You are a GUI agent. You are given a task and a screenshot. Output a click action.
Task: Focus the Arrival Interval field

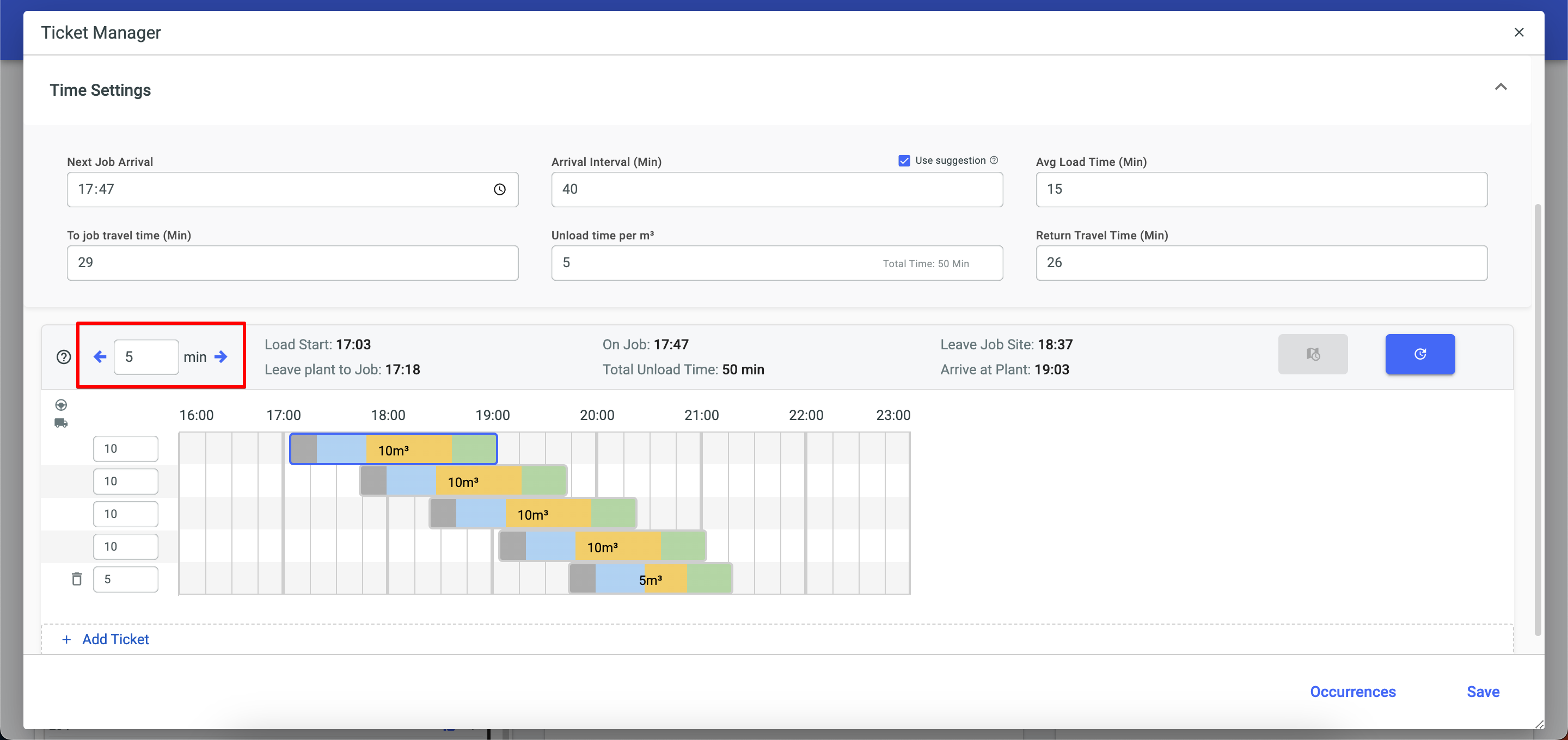click(776, 189)
